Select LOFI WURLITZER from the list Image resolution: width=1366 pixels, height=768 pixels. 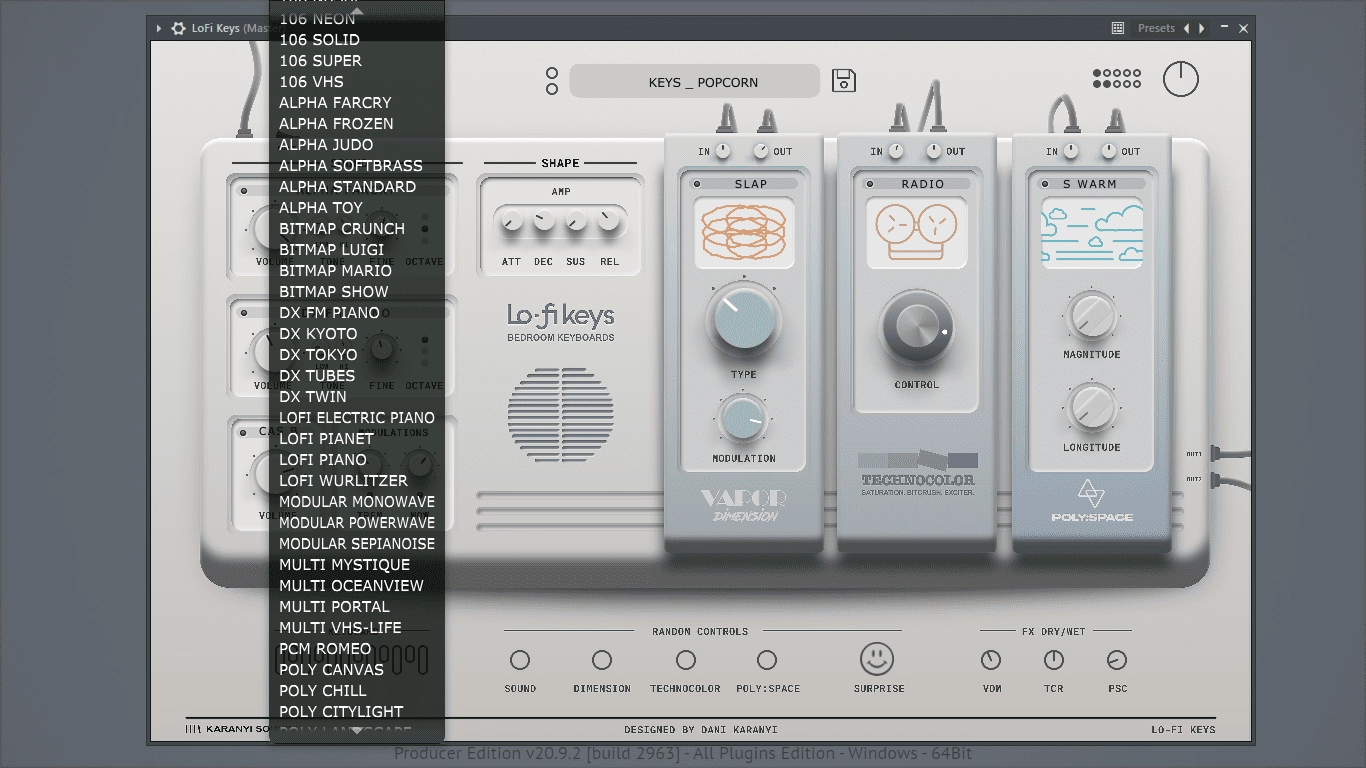343,481
